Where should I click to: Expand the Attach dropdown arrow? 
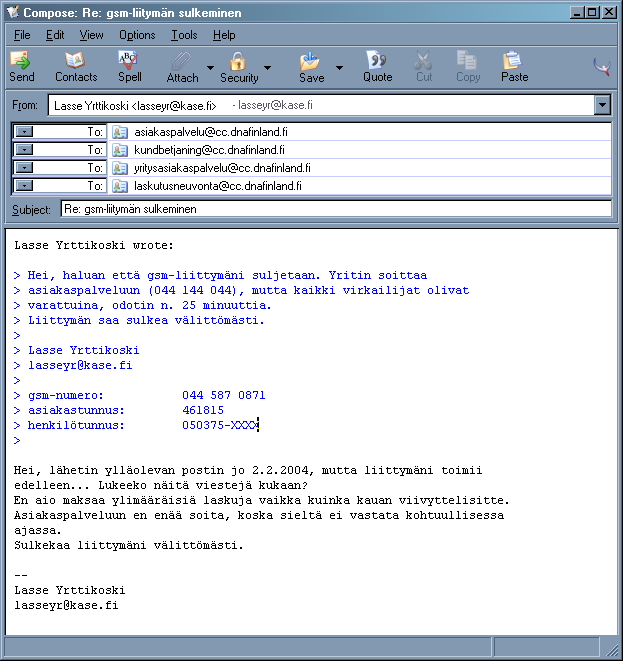[210, 67]
